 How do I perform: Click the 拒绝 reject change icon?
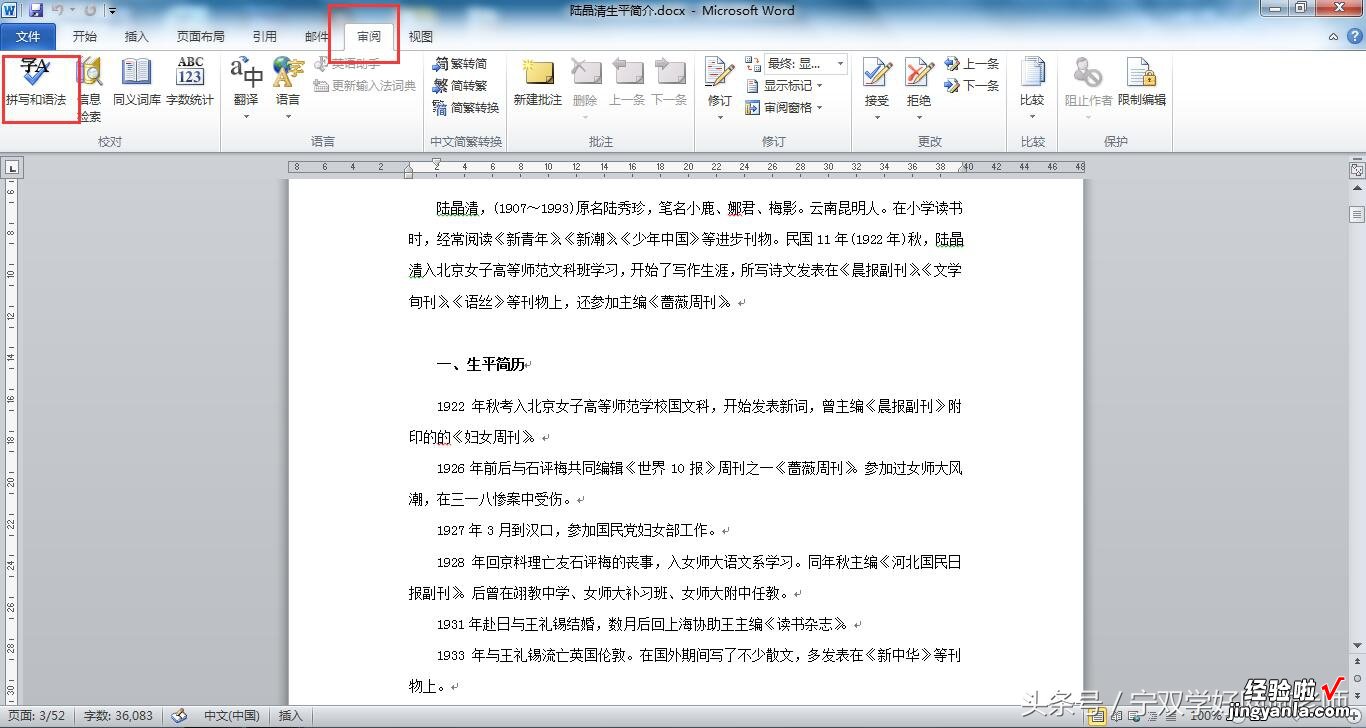click(x=919, y=74)
